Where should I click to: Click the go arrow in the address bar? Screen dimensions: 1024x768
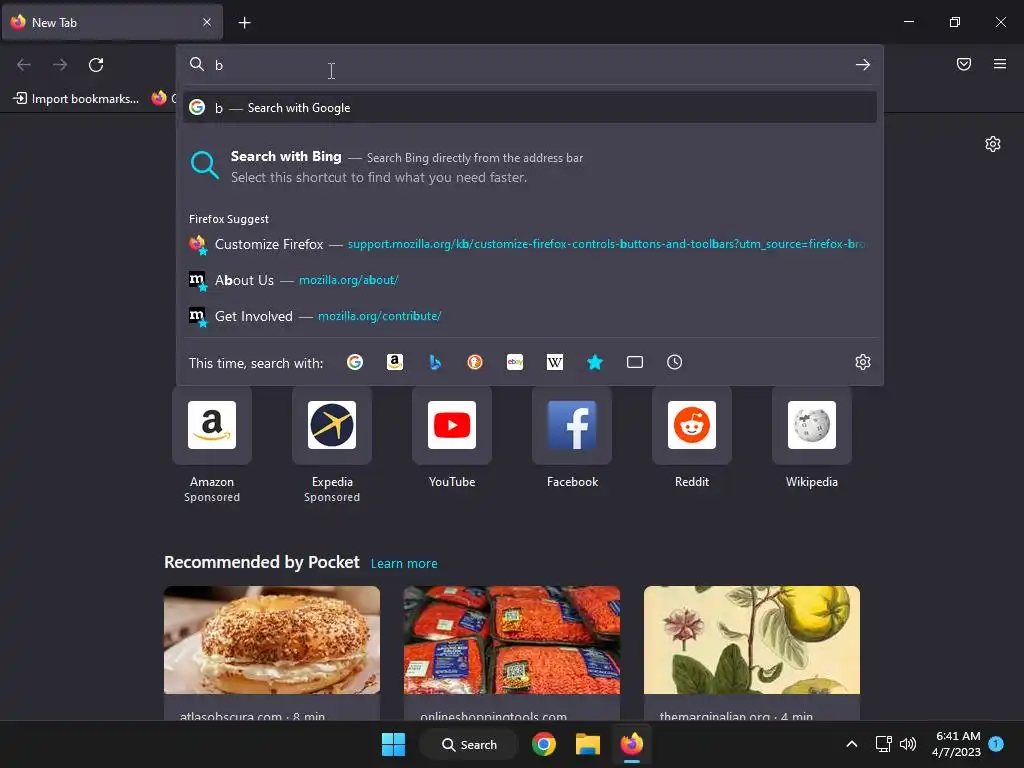click(863, 65)
